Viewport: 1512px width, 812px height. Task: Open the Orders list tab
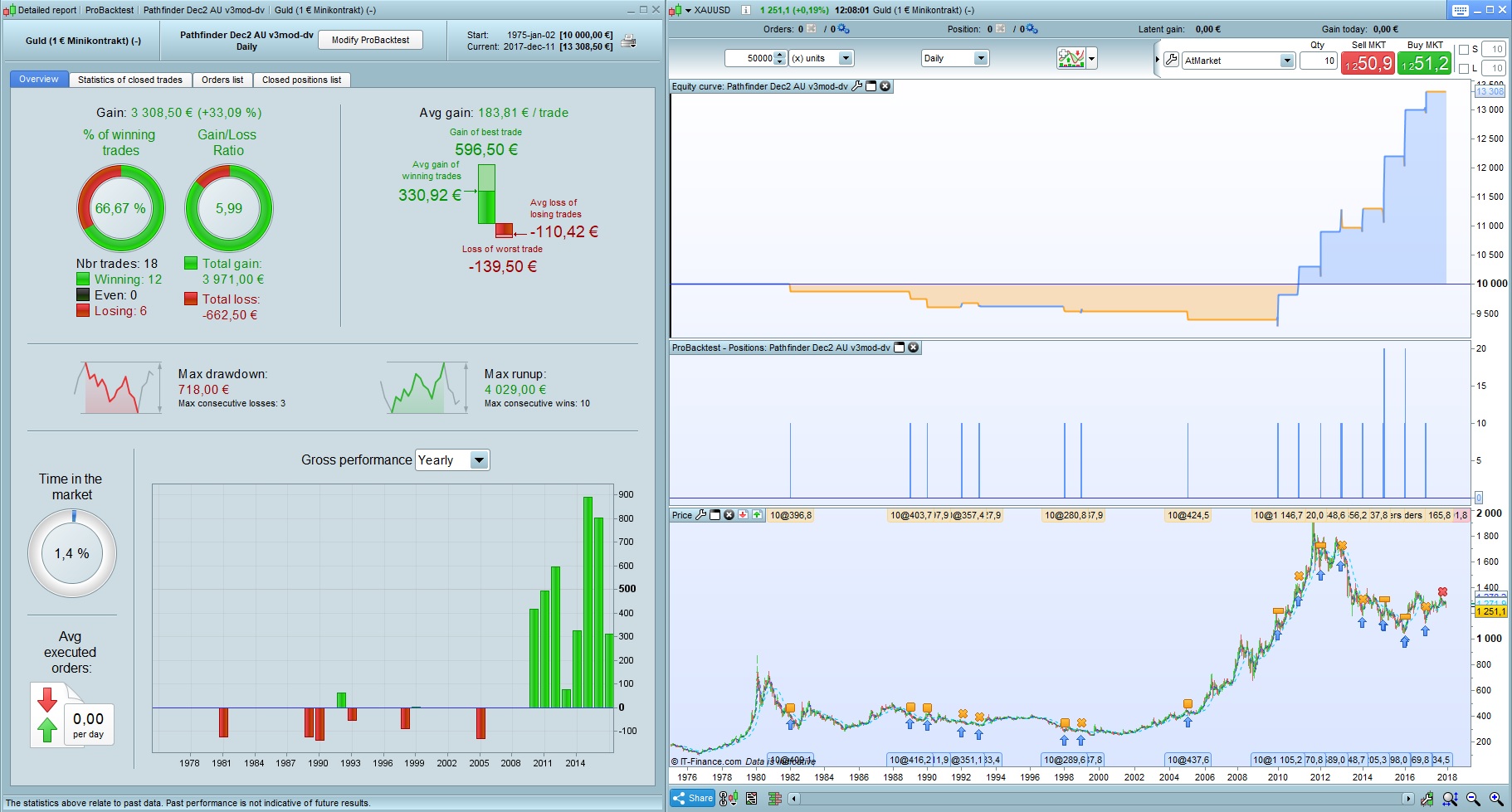pyautogui.click(x=222, y=80)
